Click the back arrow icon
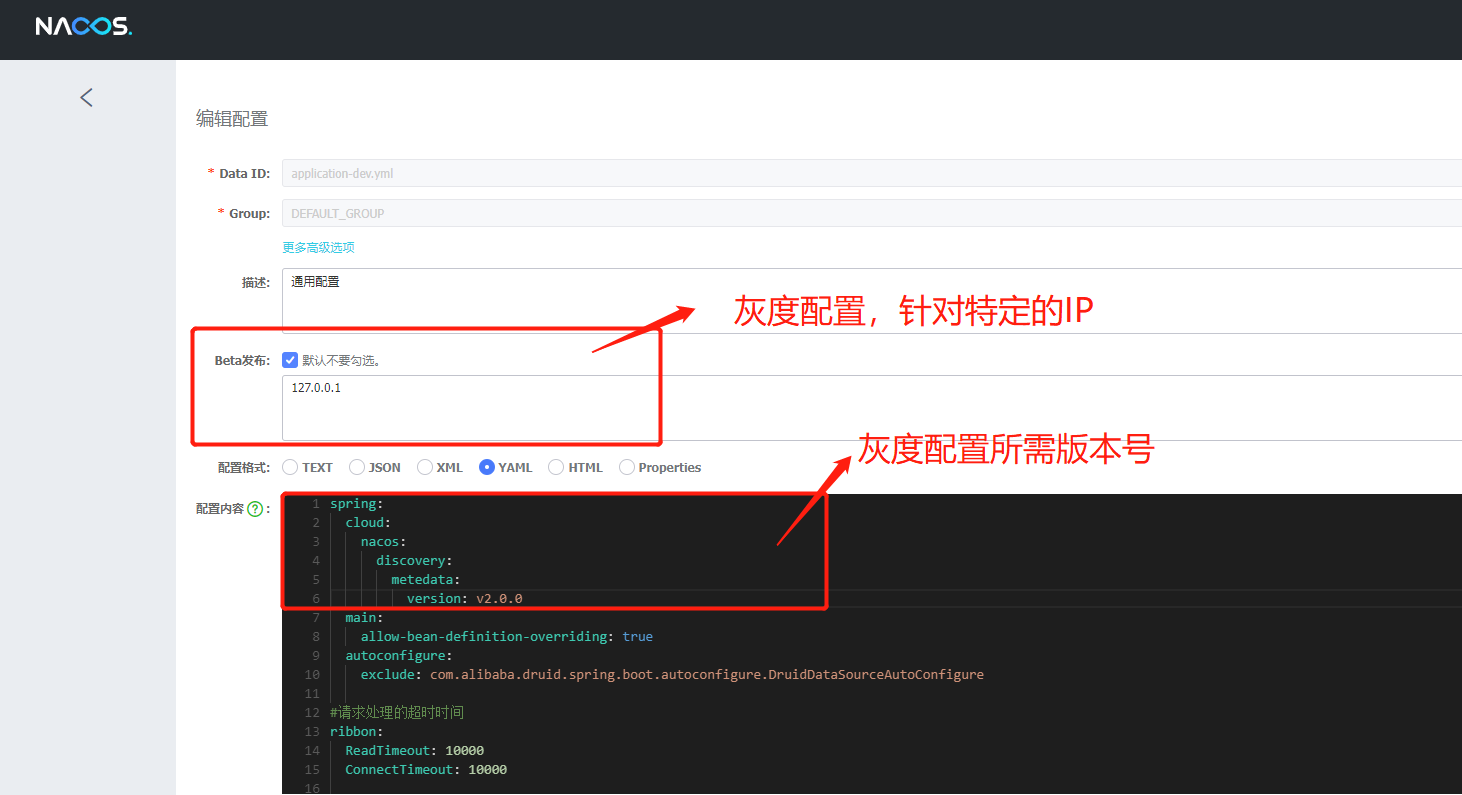 click(86, 97)
